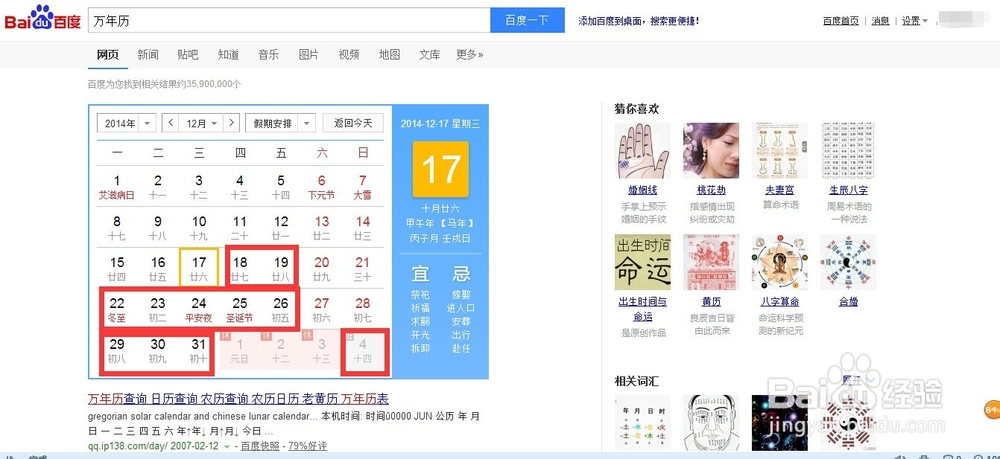Open the 合婚 link
This screenshot has height=459, width=1000.
click(x=848, y=302)
